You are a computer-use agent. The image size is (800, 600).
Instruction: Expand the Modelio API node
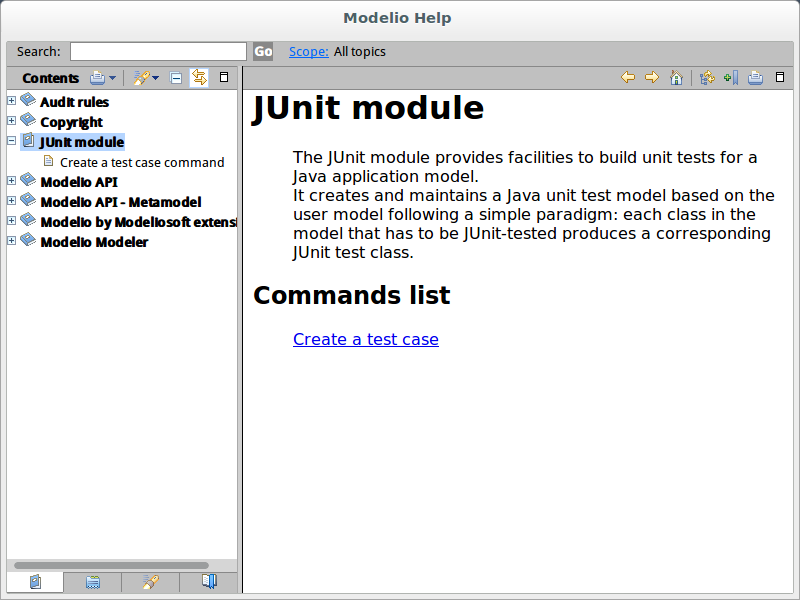click(x=11, y=180)
